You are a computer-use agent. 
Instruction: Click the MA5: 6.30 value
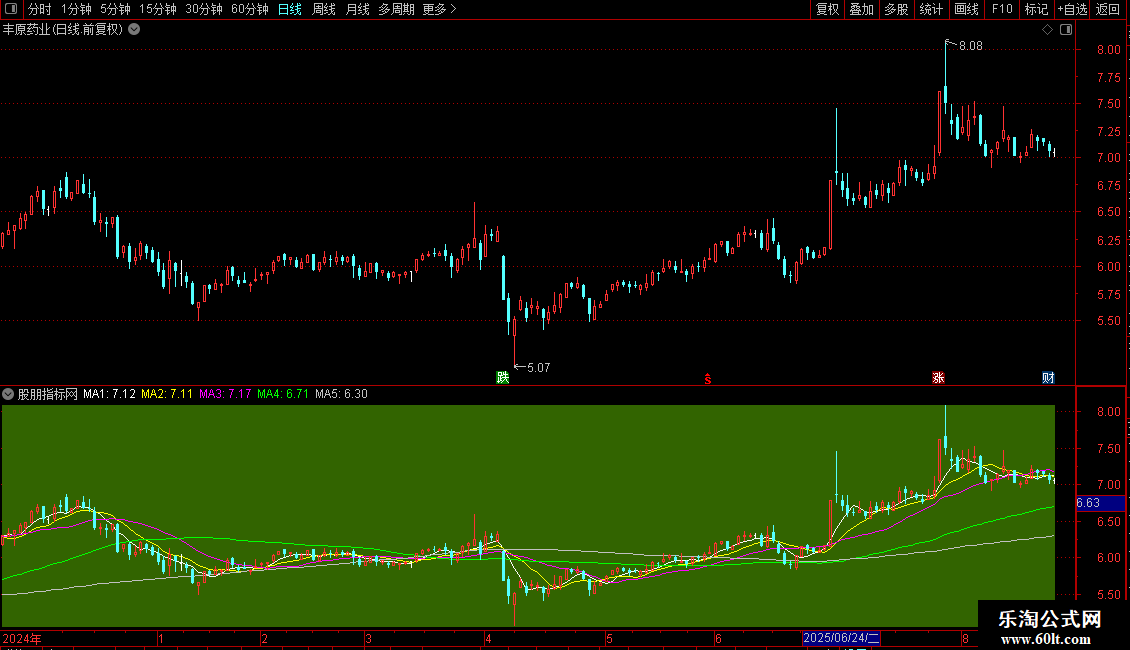click(342, 394)
